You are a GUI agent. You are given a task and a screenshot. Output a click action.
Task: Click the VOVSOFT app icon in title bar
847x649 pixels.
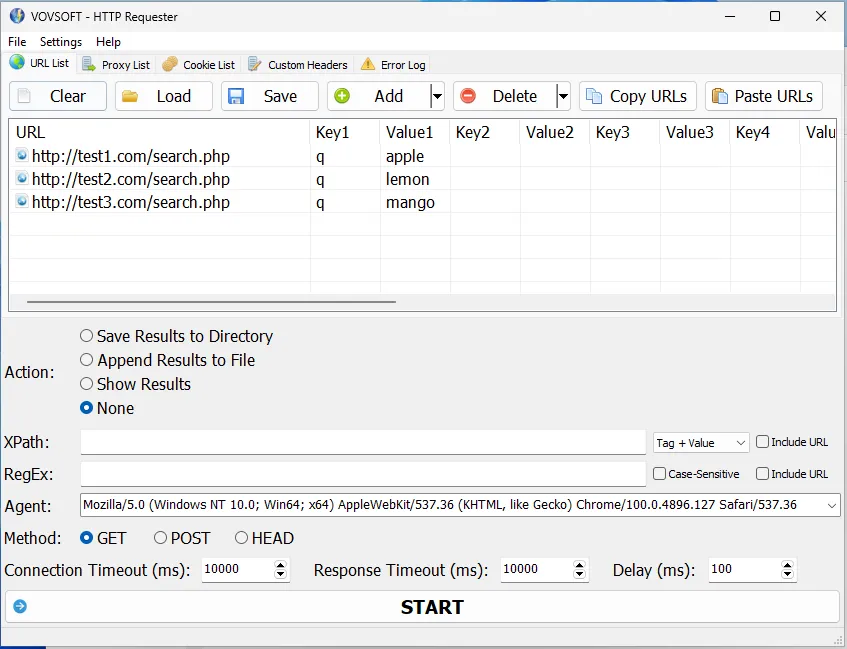(17, 16)
